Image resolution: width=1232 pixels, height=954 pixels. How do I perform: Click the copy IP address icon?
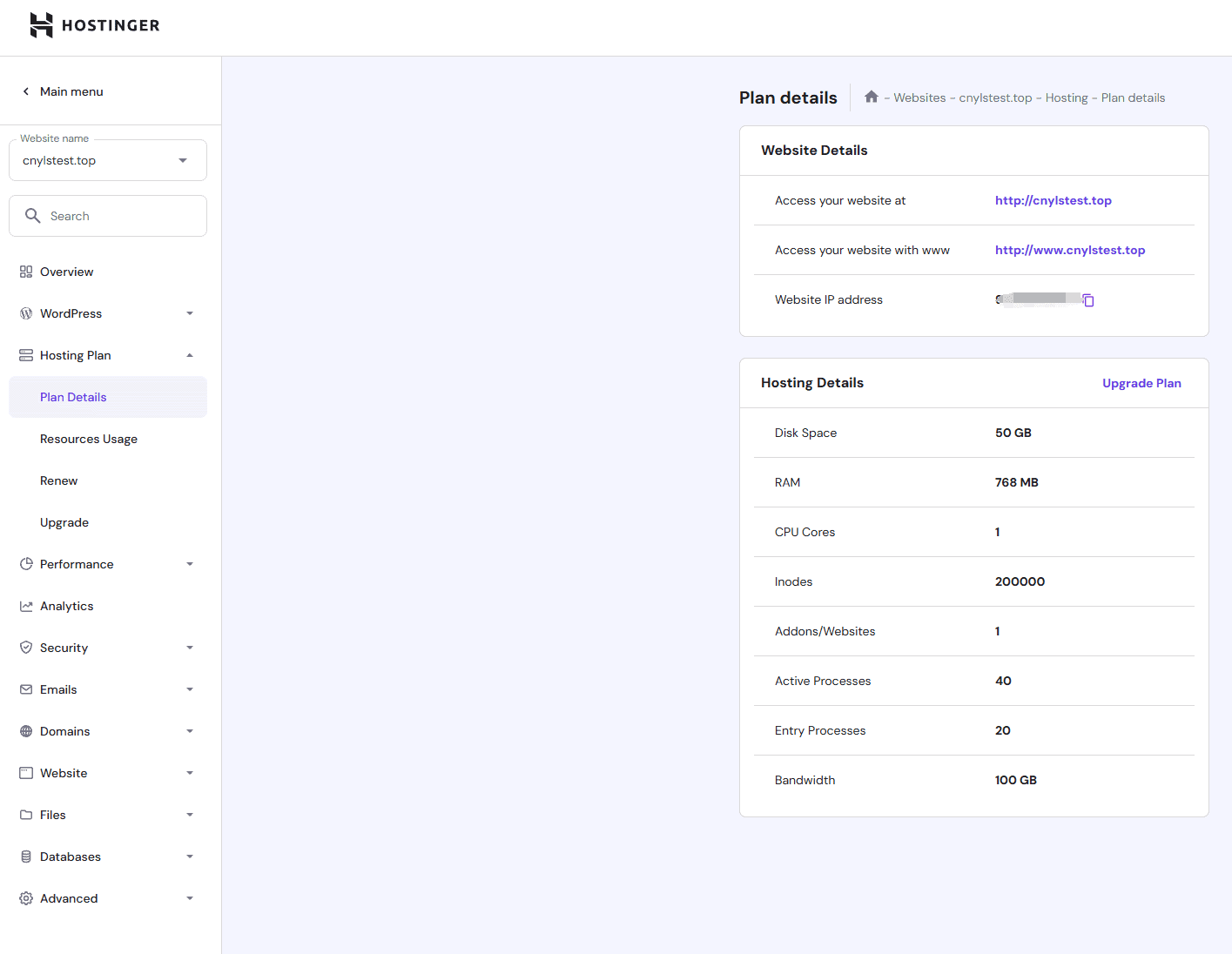pyautogui.click(x=1088, y=300)
